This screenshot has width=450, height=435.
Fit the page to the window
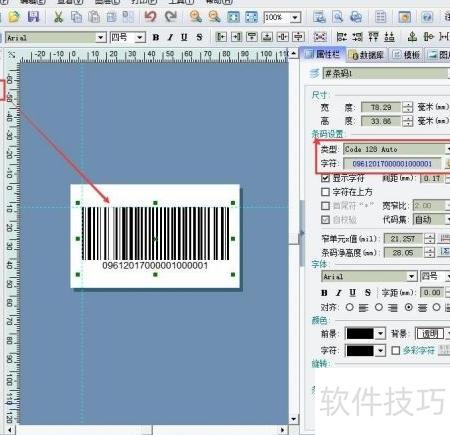[x=233, y=17]
